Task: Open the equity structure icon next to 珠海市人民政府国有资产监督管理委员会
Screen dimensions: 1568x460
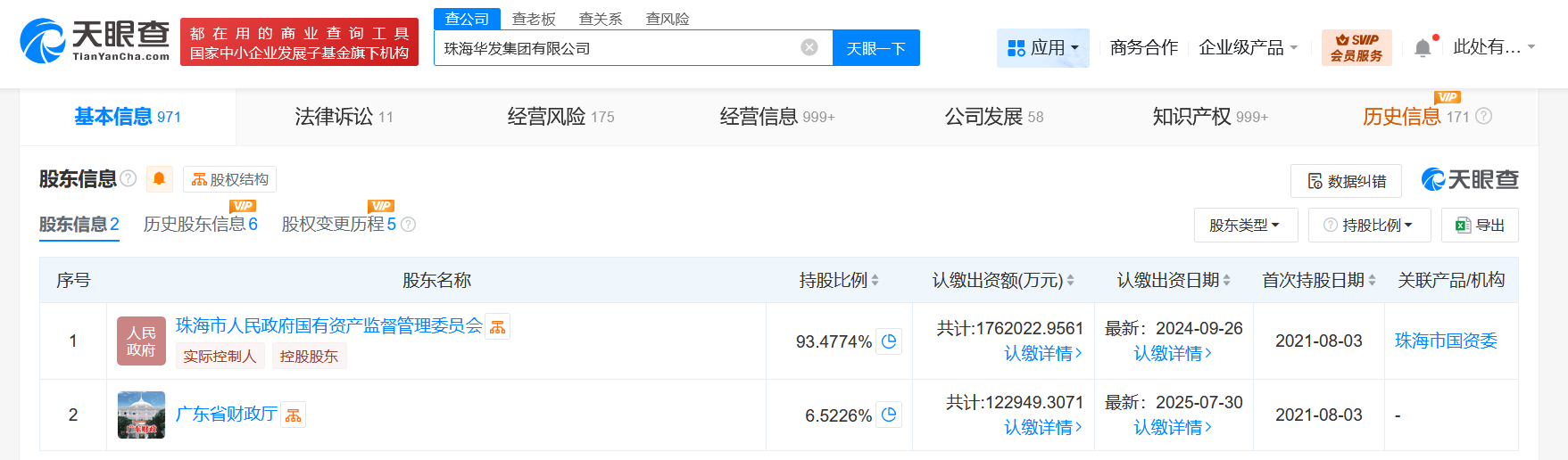Action: click(498, 327)
